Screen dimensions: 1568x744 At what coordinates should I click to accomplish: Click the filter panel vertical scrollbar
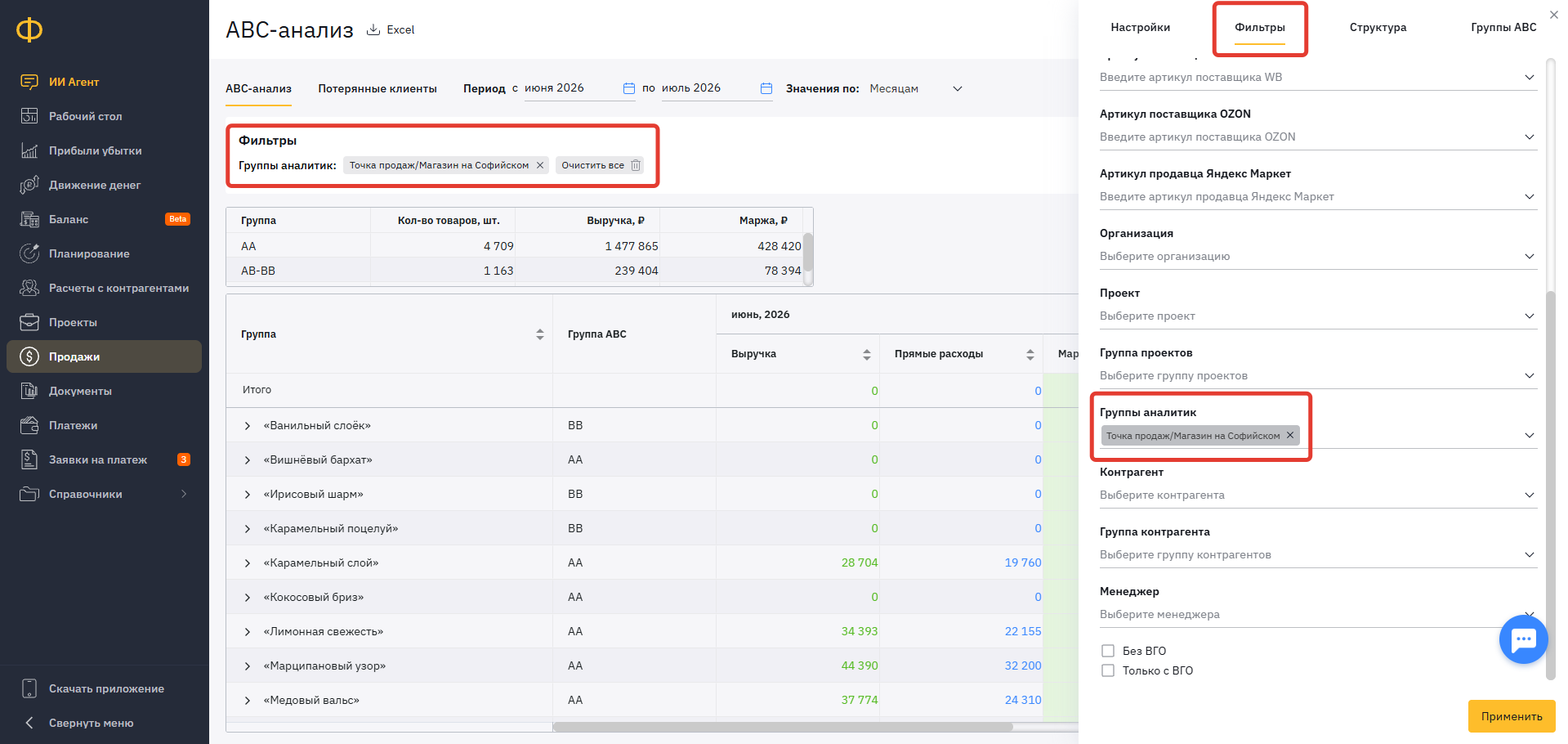tap(1551, 486)
